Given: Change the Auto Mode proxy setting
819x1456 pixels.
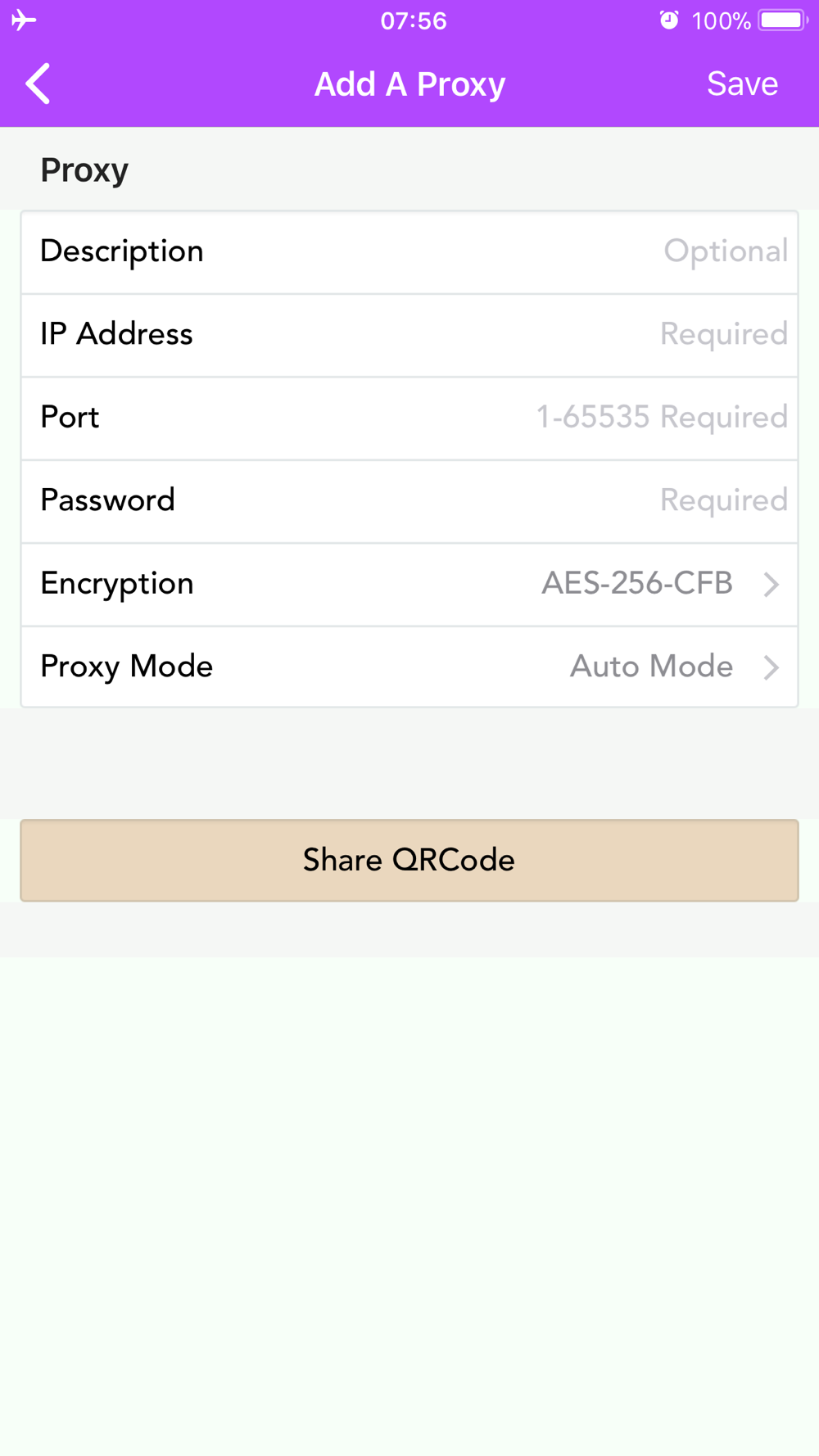Looking at the screenshot, I should coord(652,667).
